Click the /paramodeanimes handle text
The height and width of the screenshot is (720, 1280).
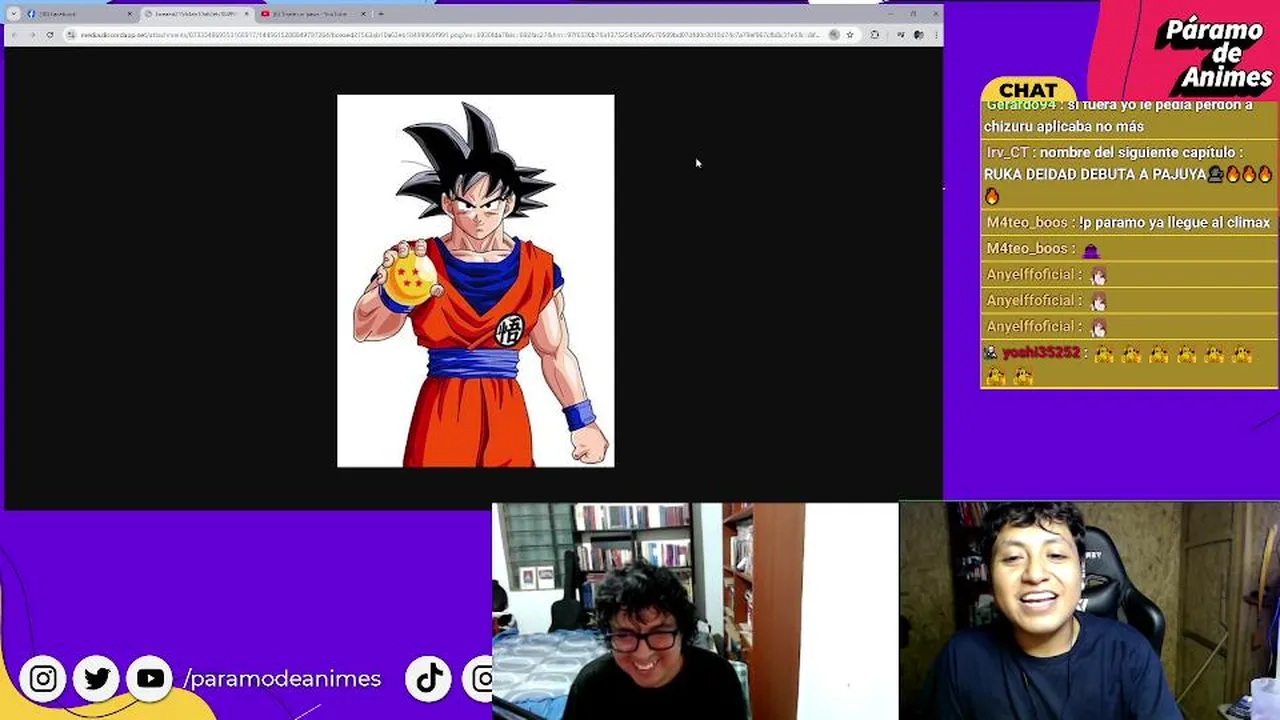pyautogui.click(x=282, y=679)
